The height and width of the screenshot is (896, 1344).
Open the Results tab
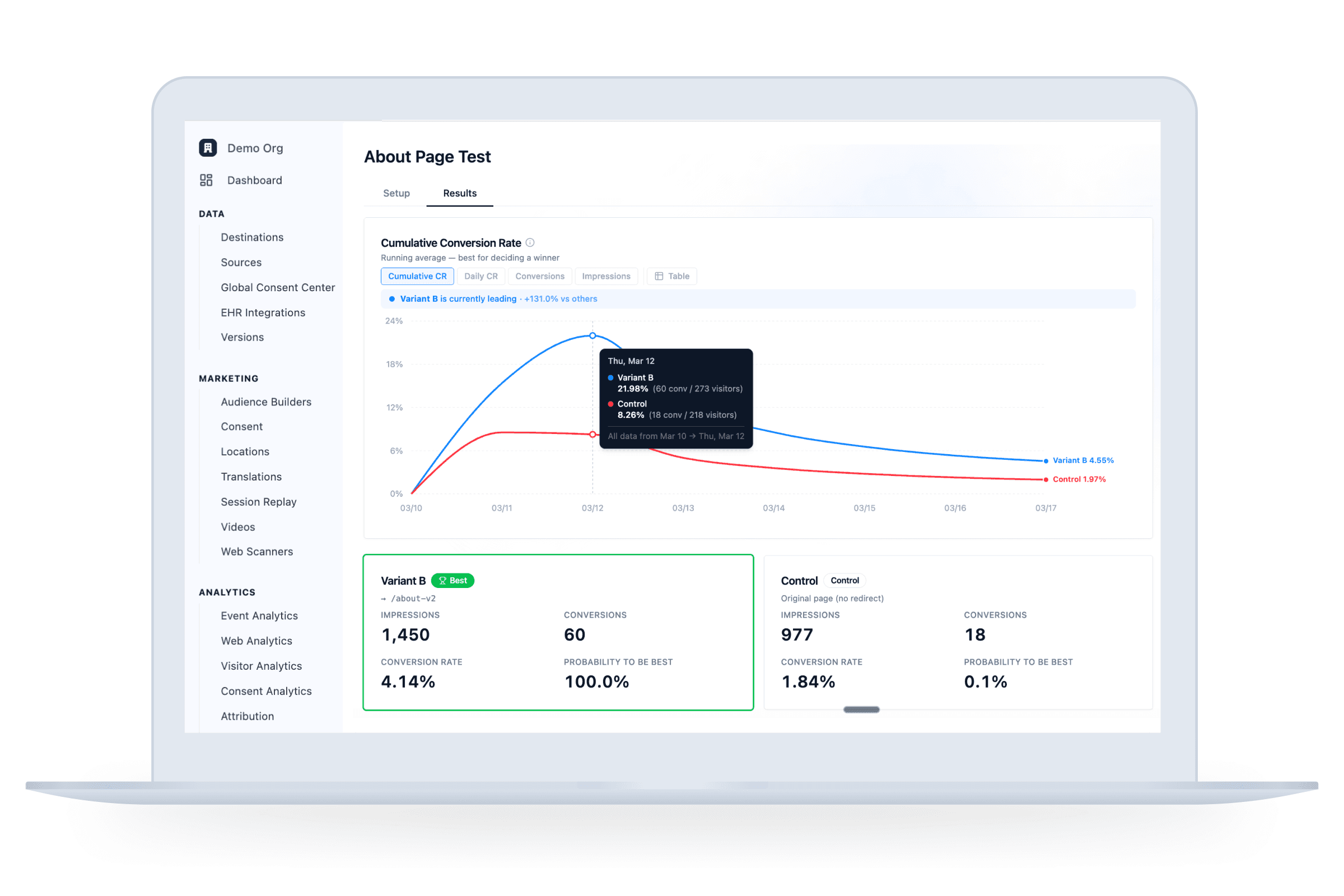pyautogui.click(x=459, y=193)
